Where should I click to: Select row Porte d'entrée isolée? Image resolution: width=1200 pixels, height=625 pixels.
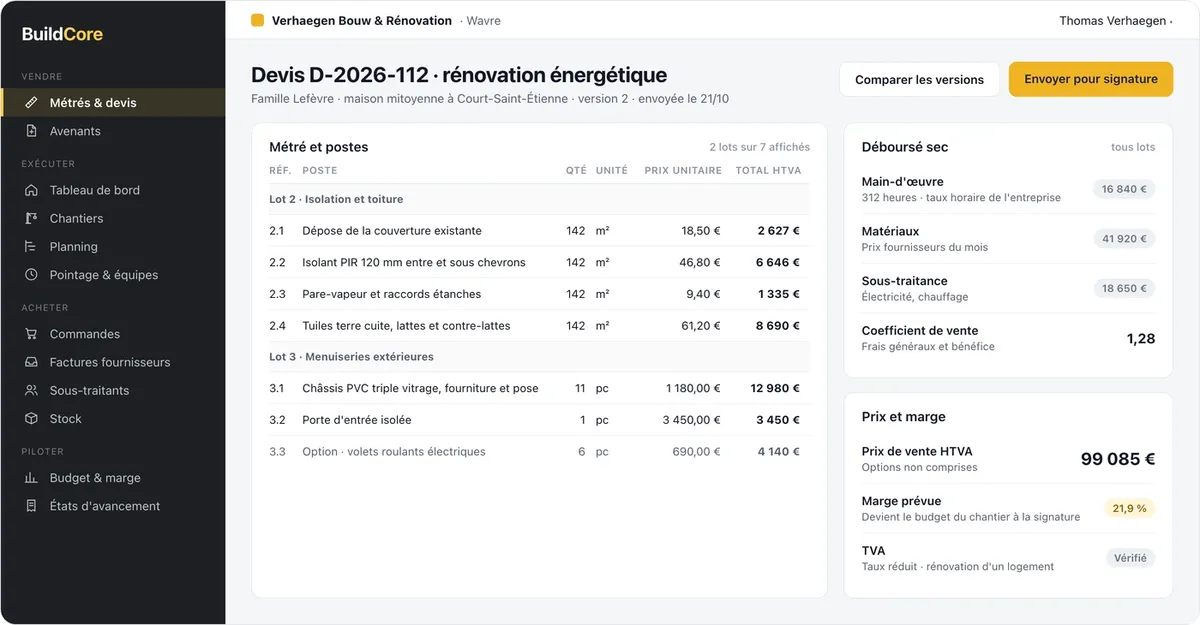(x=539, y=420)
